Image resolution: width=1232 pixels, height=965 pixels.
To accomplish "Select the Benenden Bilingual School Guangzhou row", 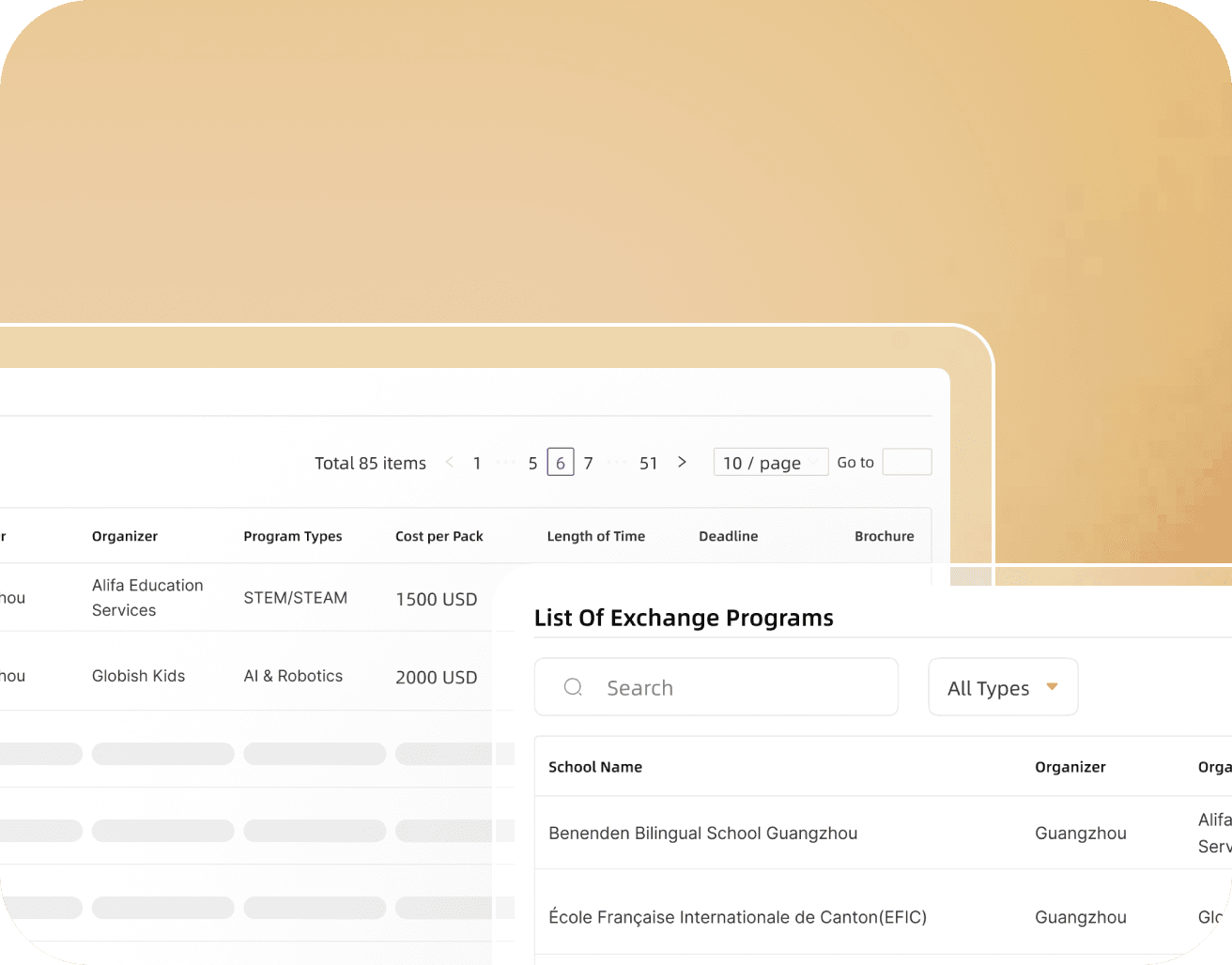I will pos(883,833).
